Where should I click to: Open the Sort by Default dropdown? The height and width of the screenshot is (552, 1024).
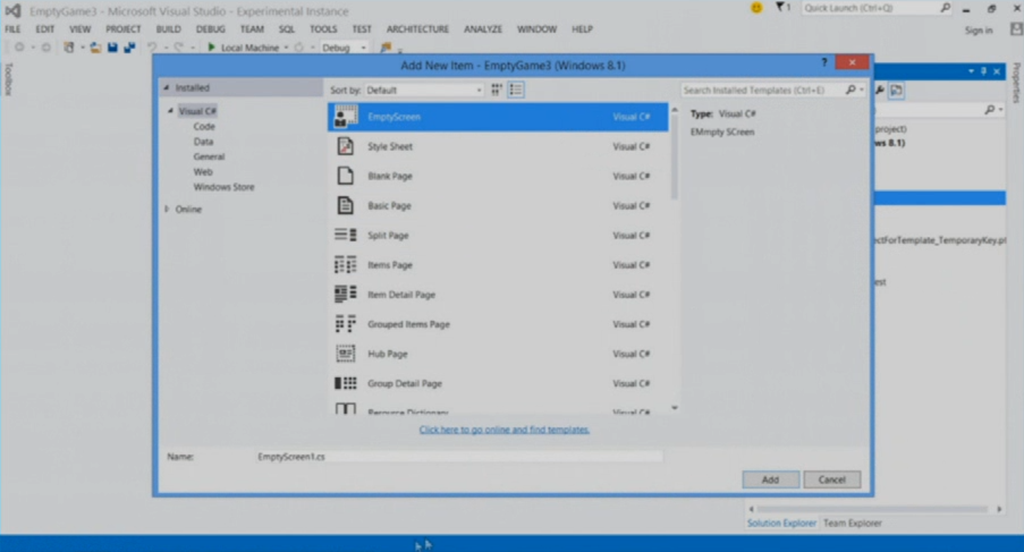(424, 90)
